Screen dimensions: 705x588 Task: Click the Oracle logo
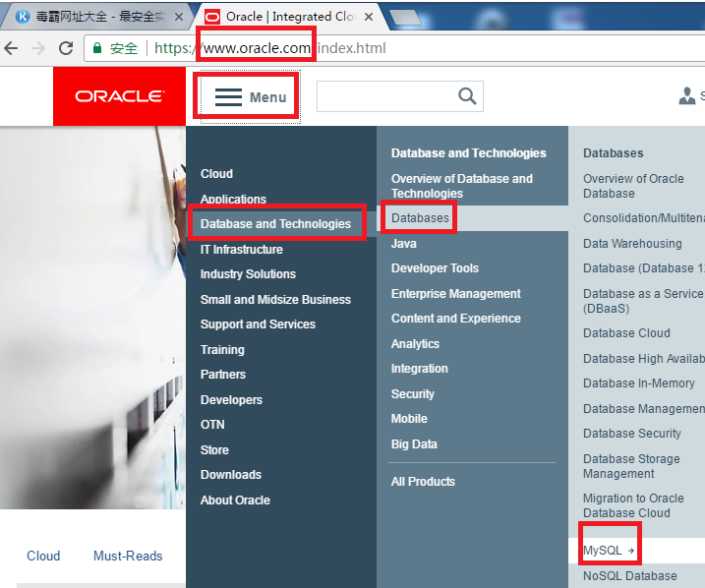(x=119, y=96)
